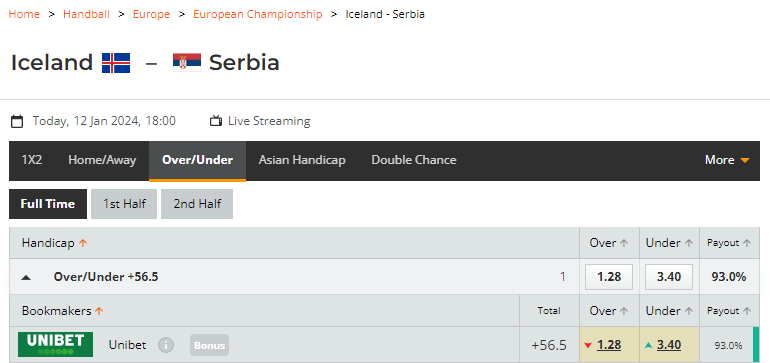Select the 1st Half period
The image size is (770, 363).
coord(124,204)
